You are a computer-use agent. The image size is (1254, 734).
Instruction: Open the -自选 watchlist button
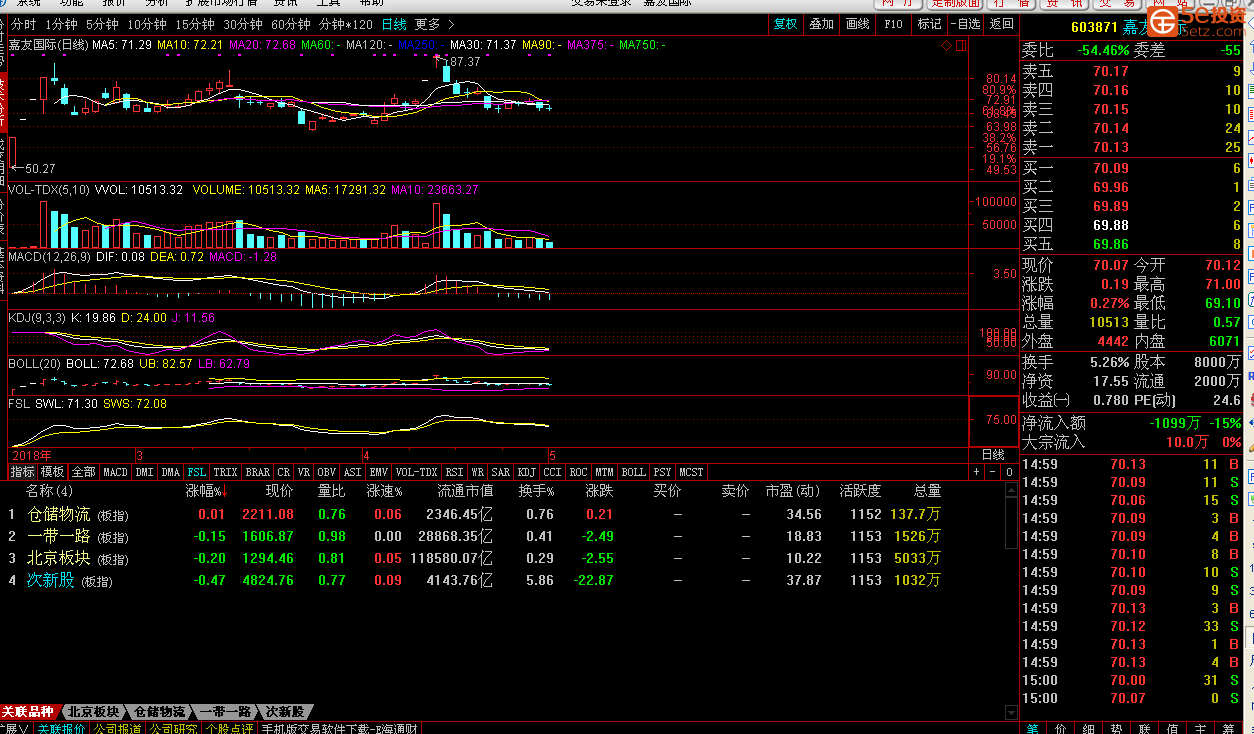click(965, 24)
